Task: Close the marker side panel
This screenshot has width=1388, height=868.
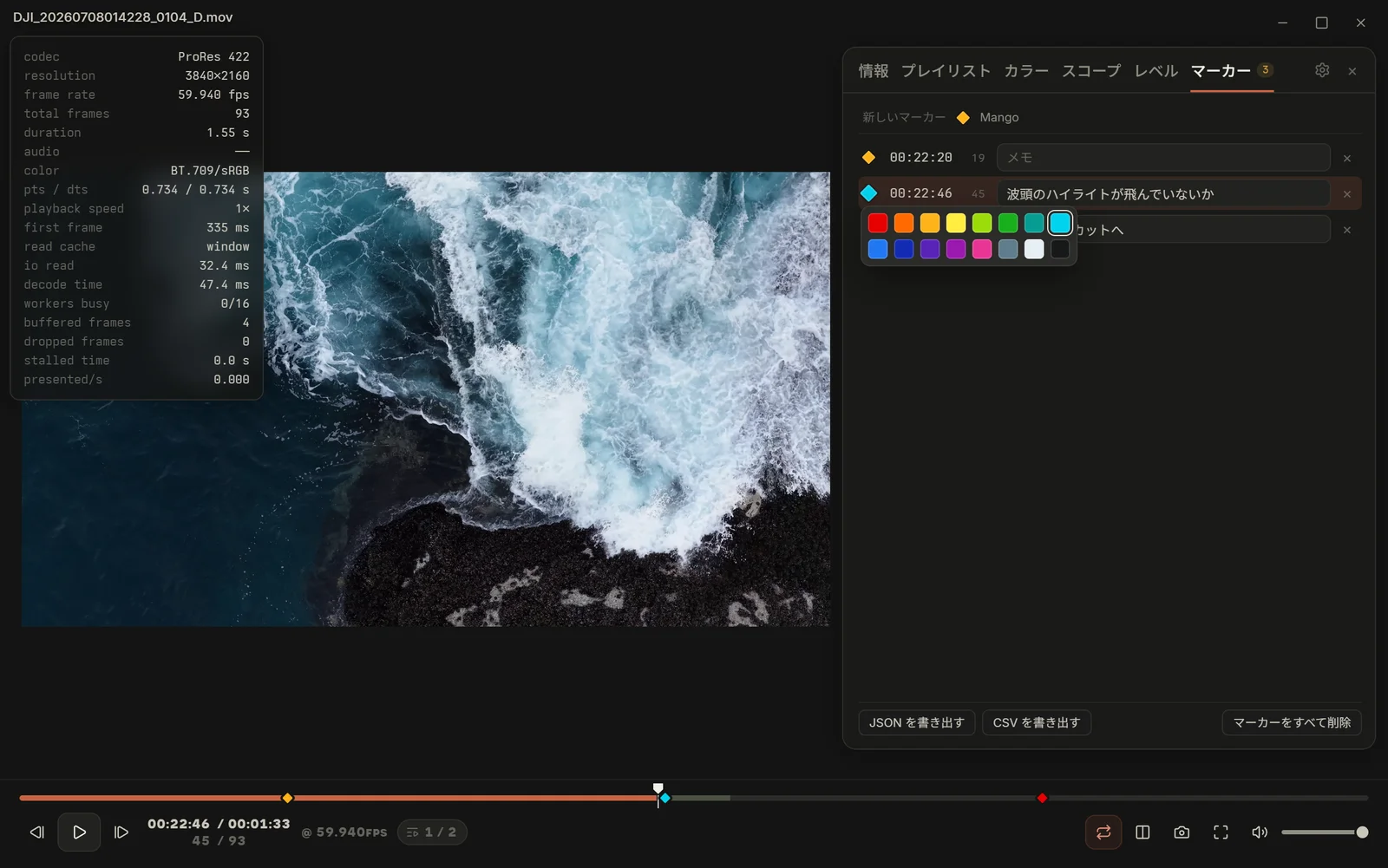Action: coord(1352,71)
